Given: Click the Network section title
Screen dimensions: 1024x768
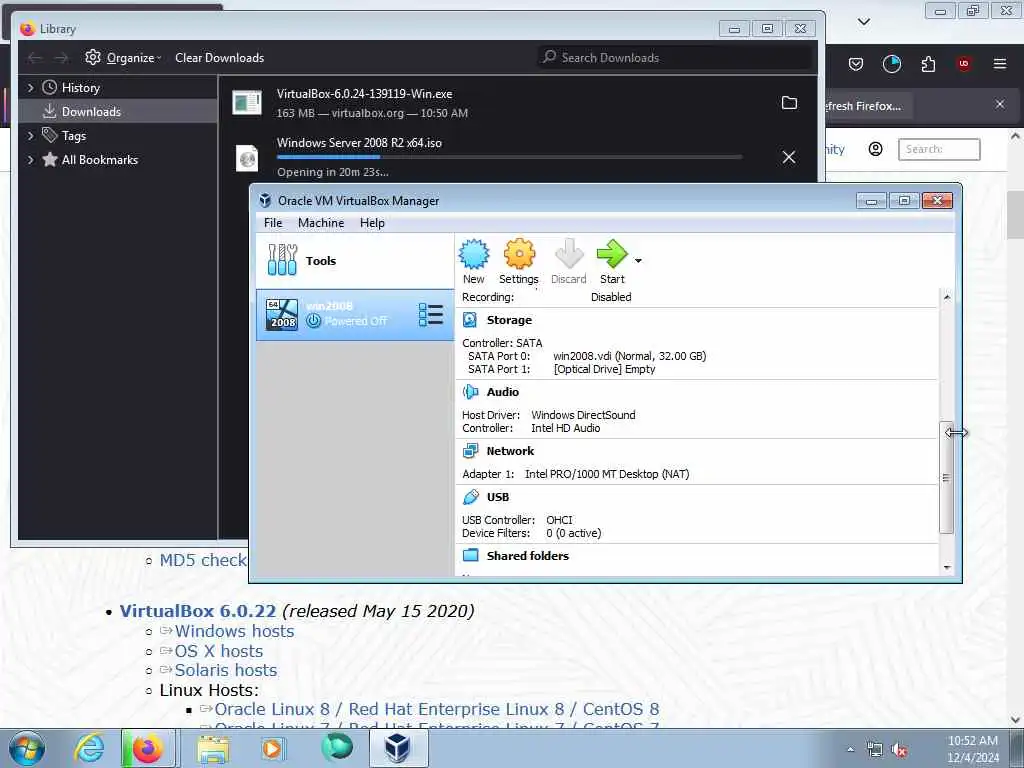Looking at the screenshot, I should click(x=510, y=451).
